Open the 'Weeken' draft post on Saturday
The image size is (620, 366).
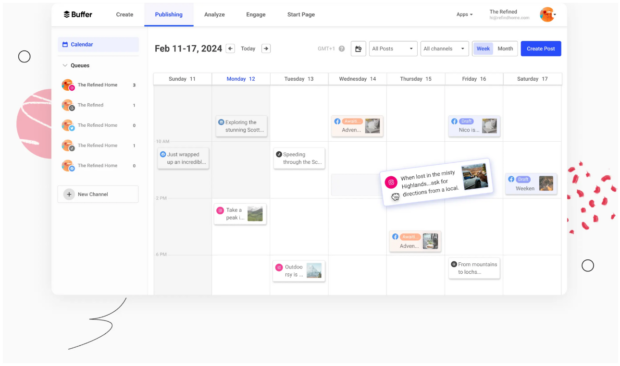point(531,184)
